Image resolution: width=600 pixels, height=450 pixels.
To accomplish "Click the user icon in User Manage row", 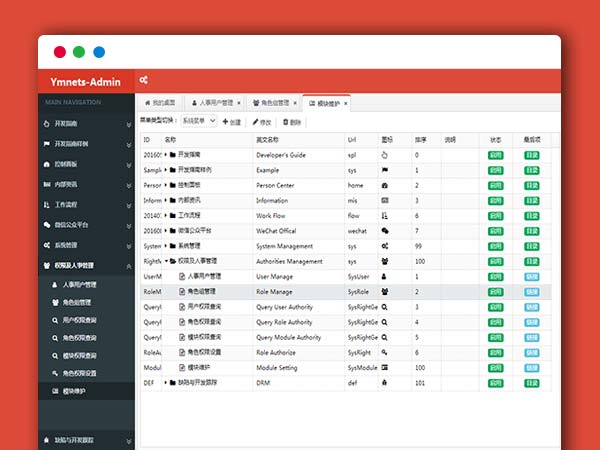I will point(384,275).
